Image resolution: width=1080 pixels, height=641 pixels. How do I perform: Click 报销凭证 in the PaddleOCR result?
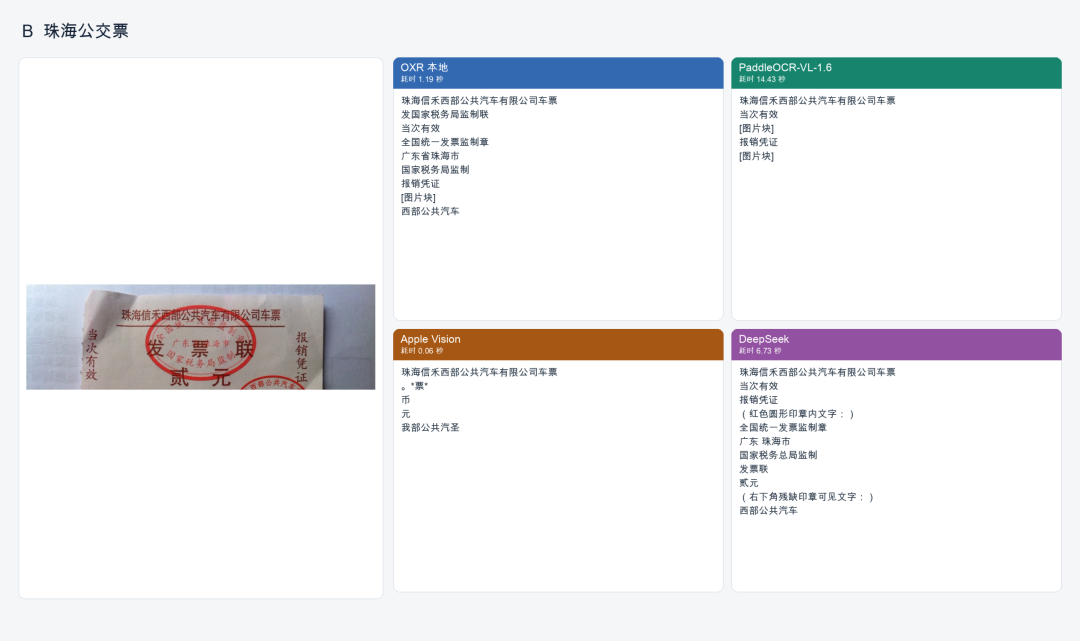coord(758,142)
